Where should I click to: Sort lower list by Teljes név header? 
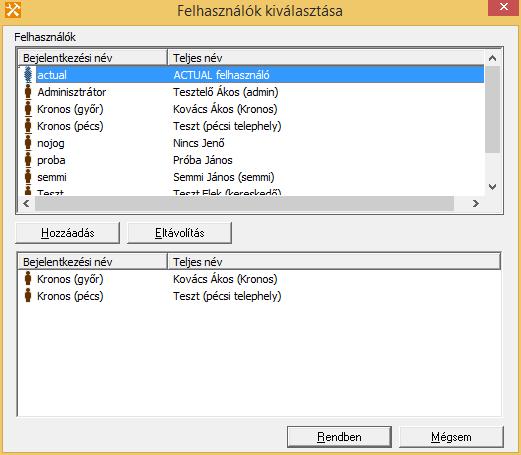tap(334, 262)
